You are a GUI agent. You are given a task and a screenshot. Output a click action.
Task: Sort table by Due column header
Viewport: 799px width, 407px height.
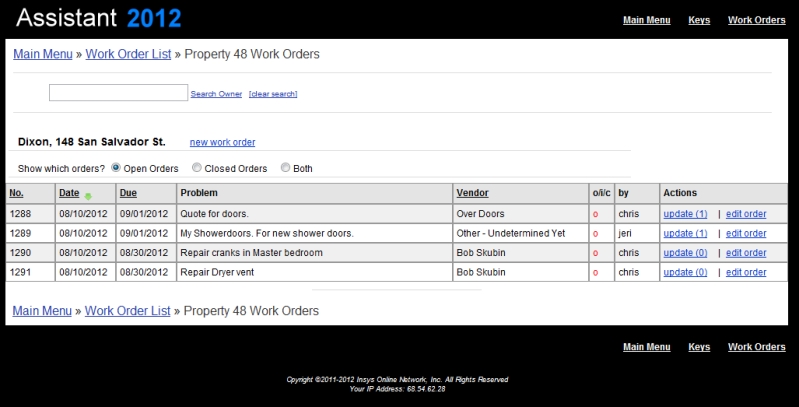coord(127,193)
